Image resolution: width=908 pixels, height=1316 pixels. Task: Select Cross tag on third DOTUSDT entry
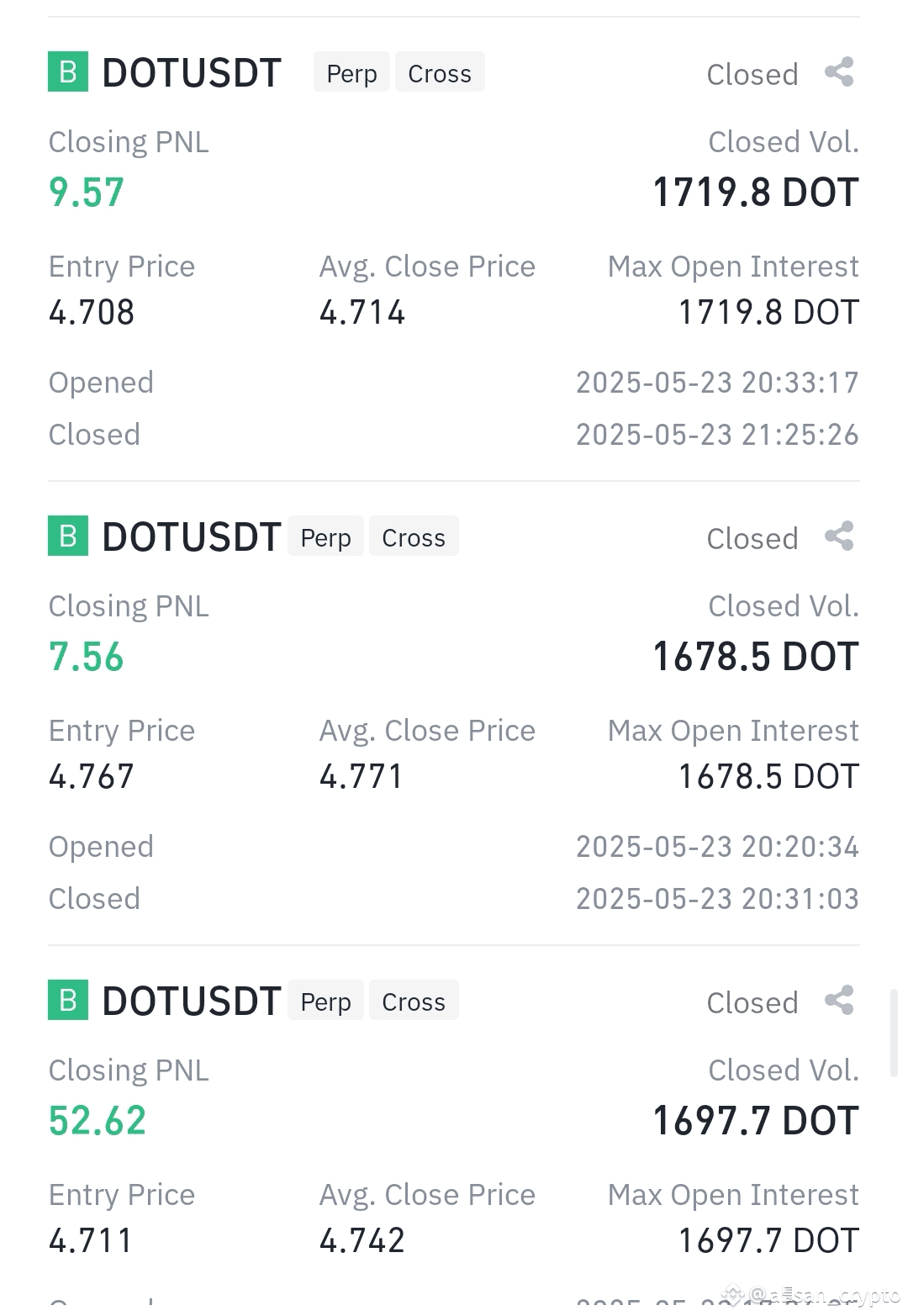414,1001
